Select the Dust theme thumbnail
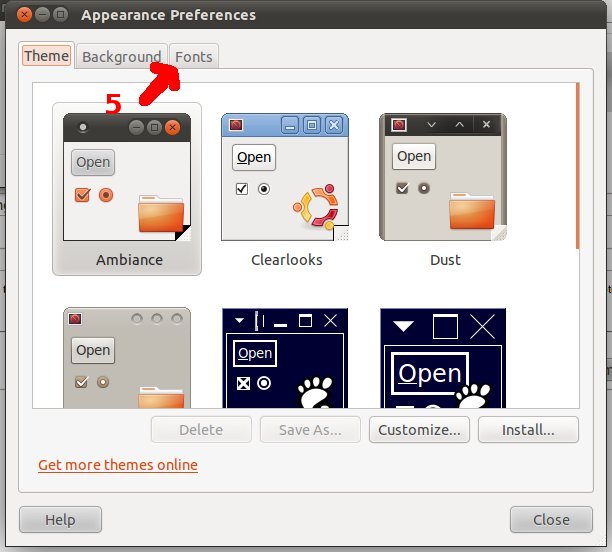Viewport: 612px width, 552px height. [x=443, y=177]
